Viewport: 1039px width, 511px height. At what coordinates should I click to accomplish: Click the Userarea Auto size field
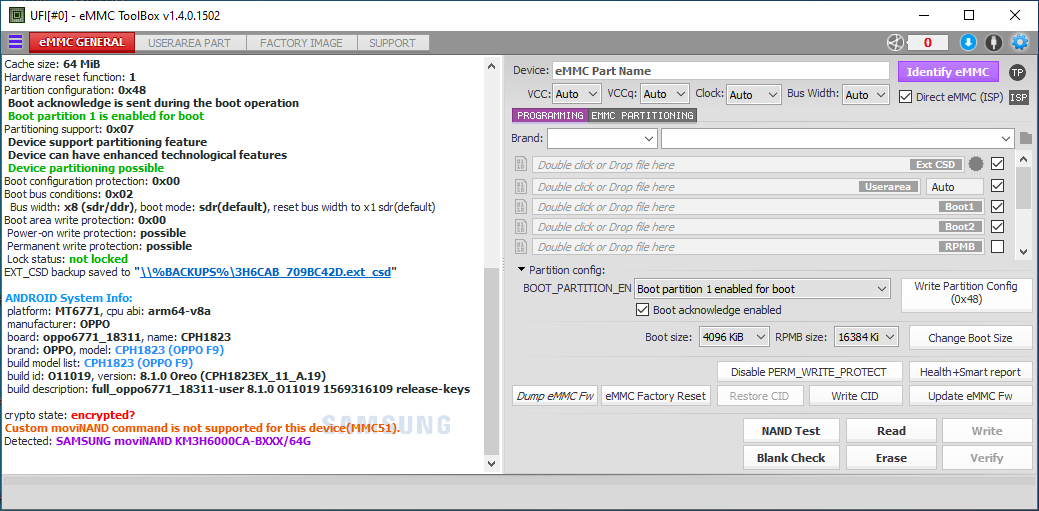955,187
